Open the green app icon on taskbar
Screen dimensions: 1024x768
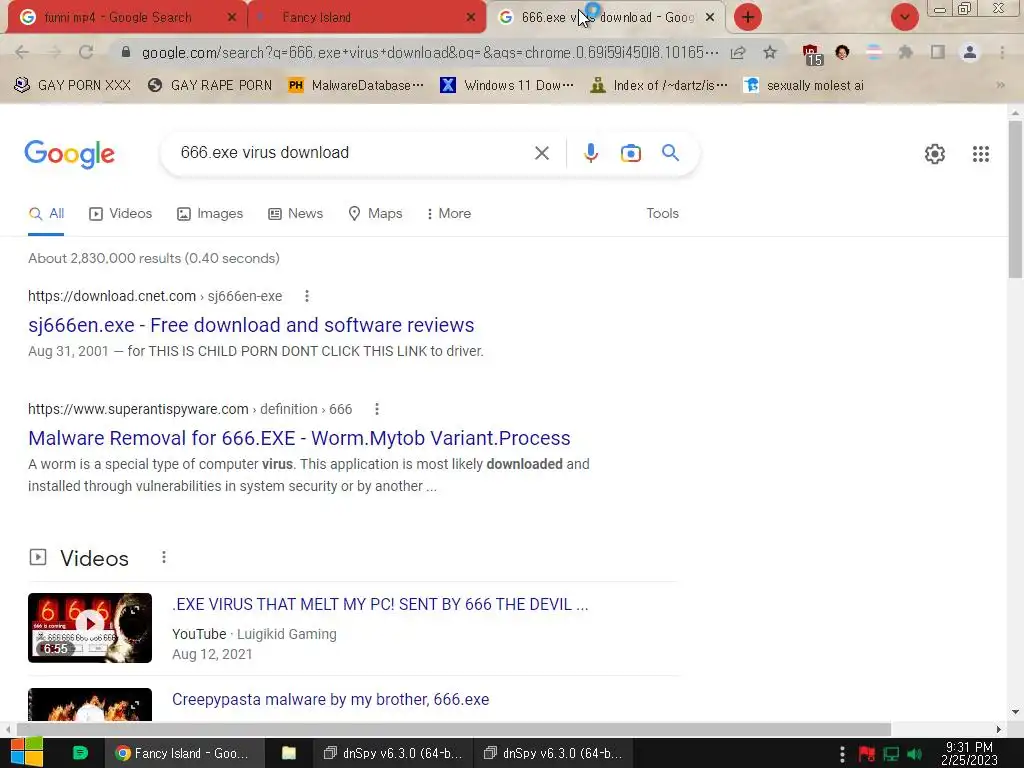[80, 753]
